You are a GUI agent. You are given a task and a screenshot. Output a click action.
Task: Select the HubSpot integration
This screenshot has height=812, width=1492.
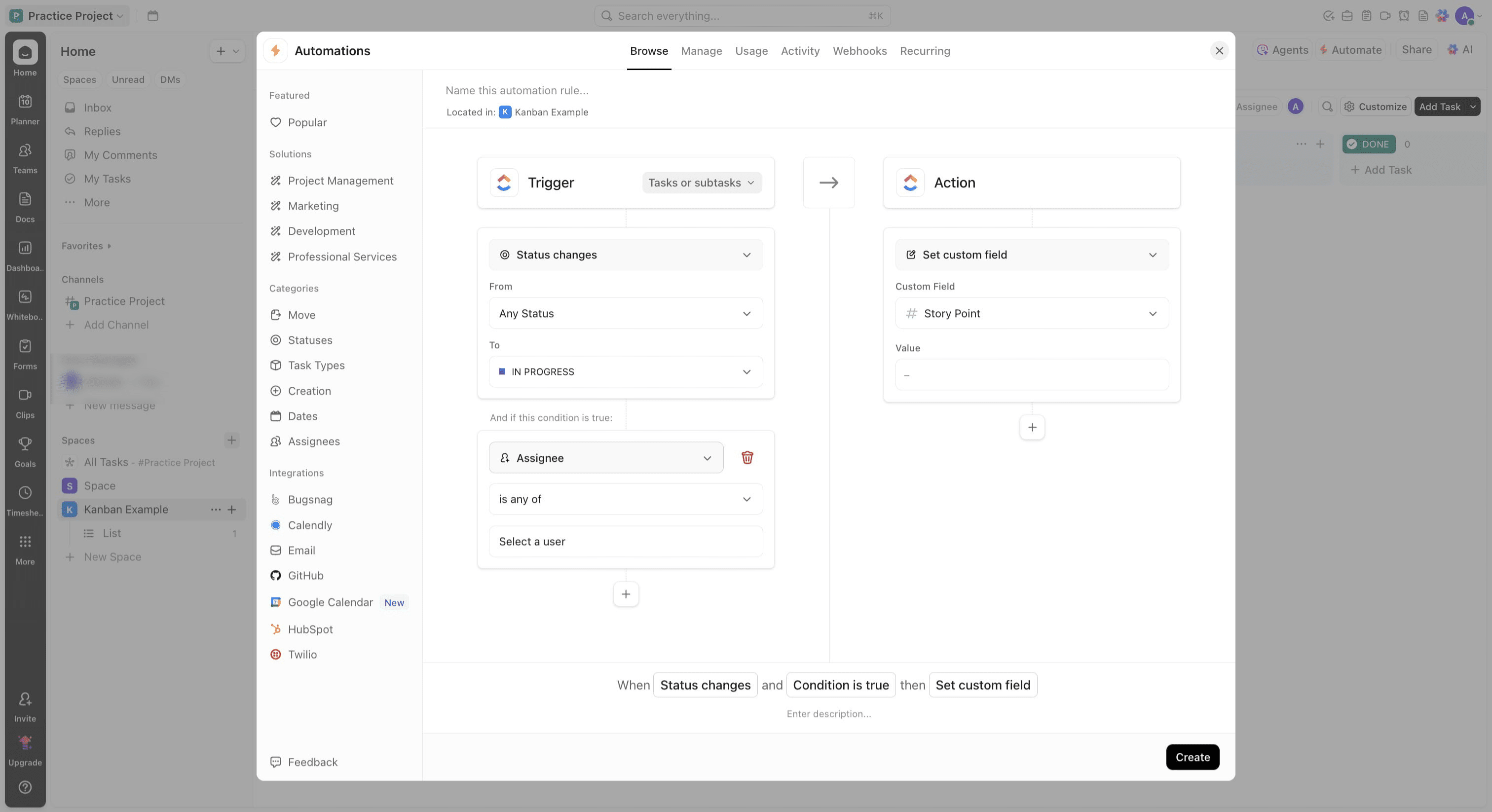pyautogui.click(x=301, y=629)
